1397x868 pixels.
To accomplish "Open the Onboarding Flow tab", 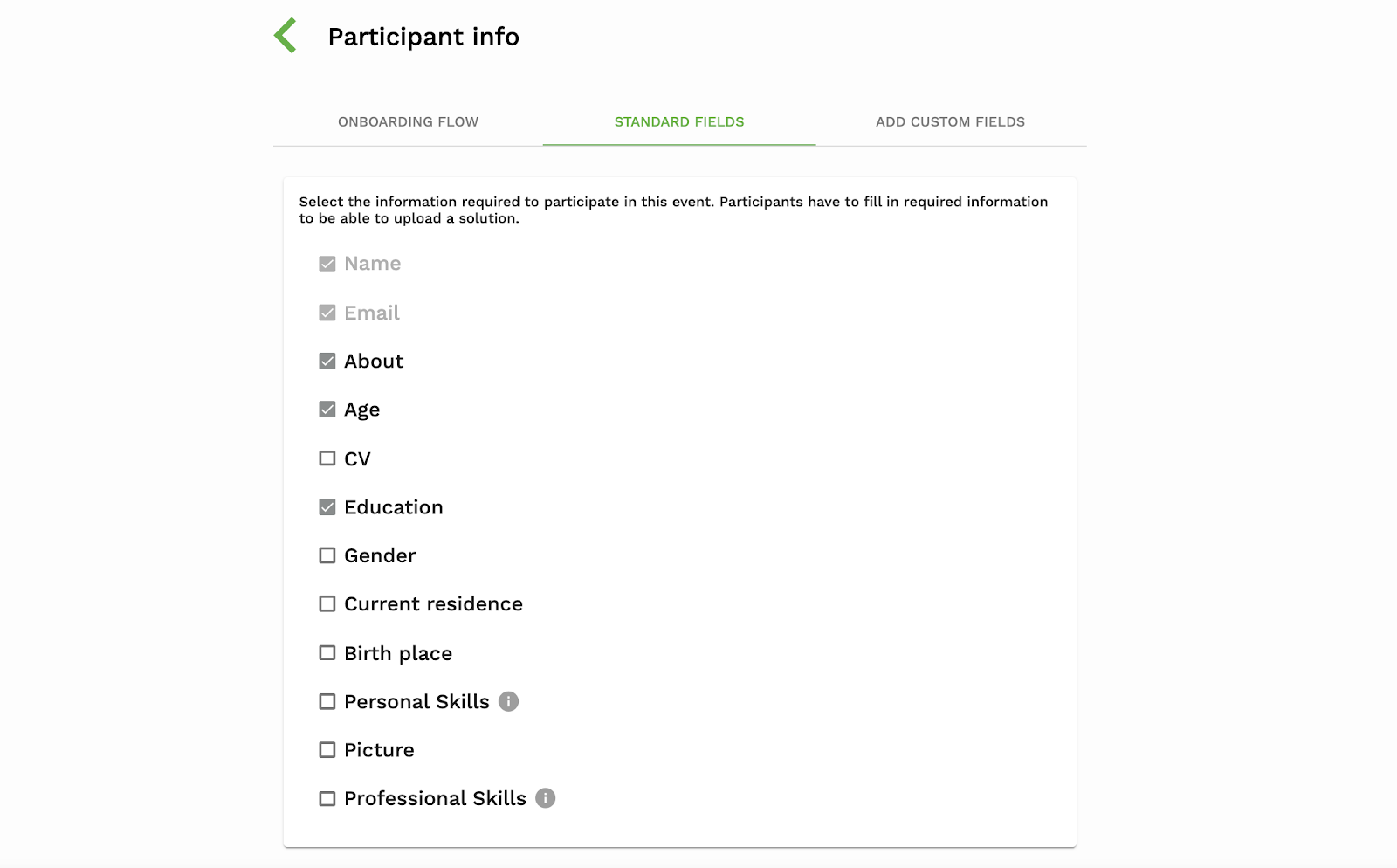I will tap(408, 121).
